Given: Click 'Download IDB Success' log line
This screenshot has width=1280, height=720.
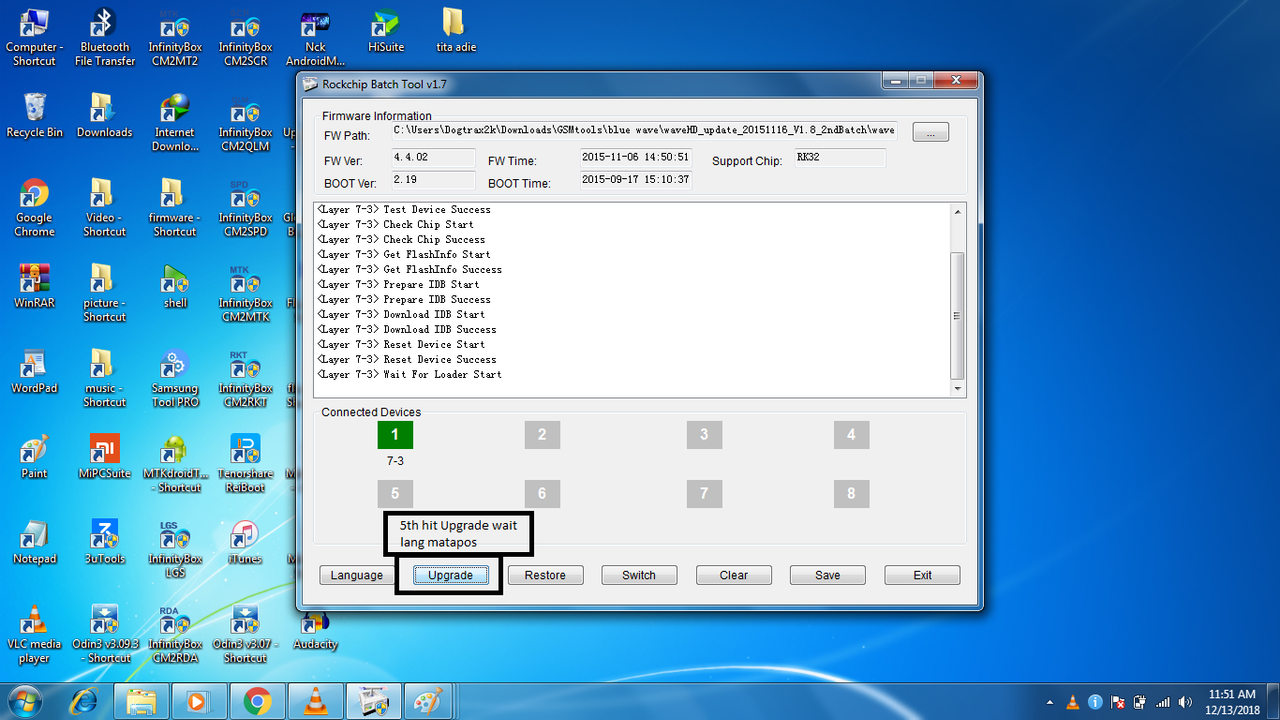Looking at the screenshot, I should point(406,330).
